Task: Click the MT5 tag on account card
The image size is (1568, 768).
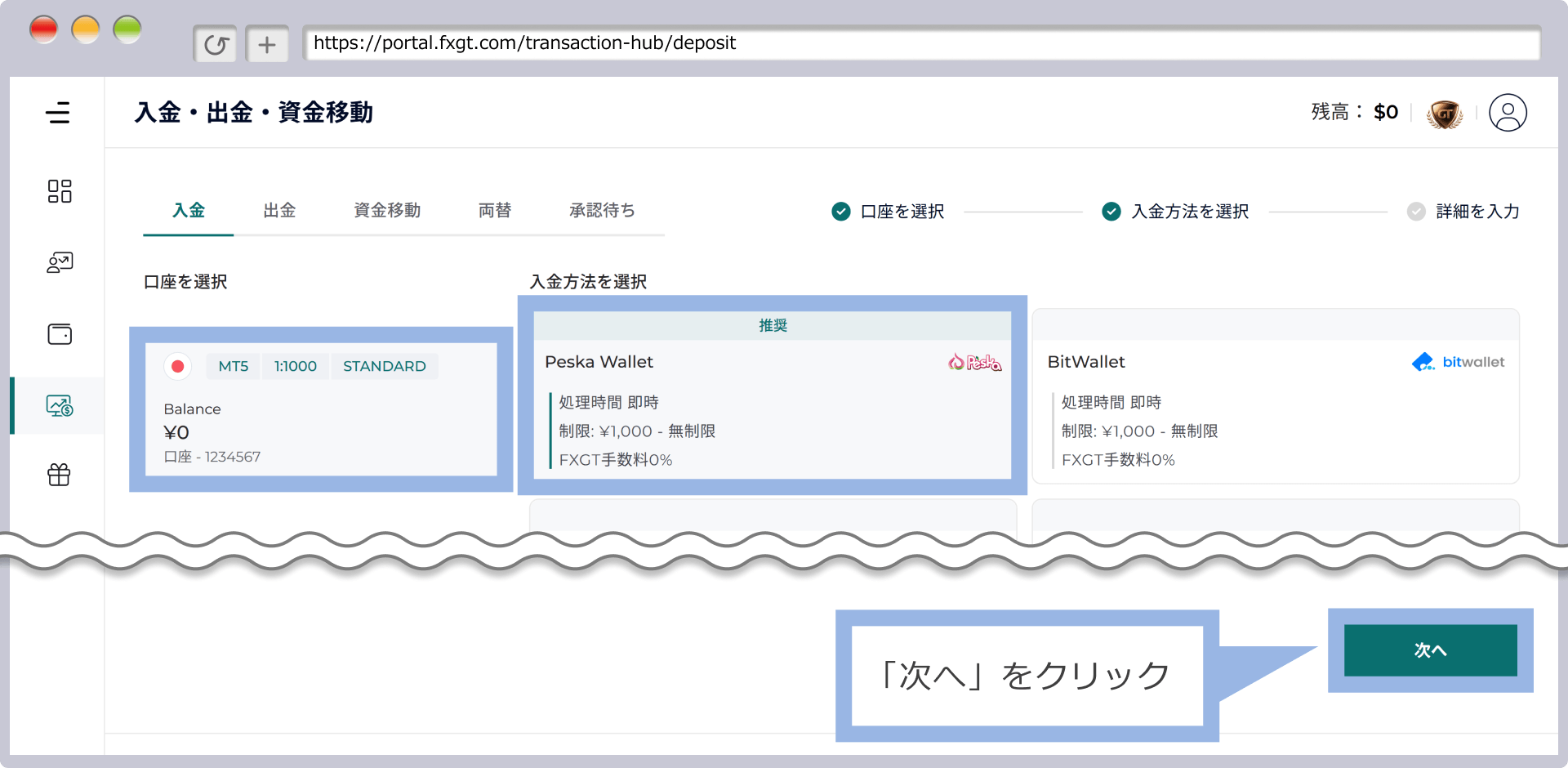Action: pyautogui.click(x=233, y=366)
